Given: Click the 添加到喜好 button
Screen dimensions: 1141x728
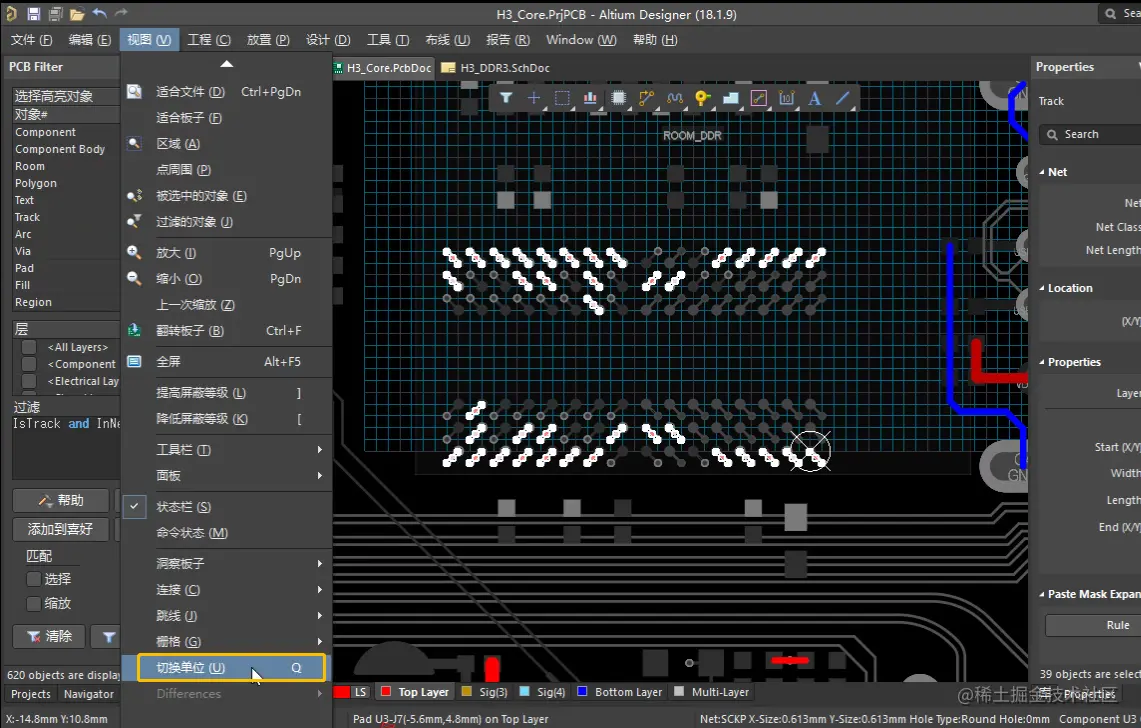Looking at the screenshot, I should (x=61, y=529).
